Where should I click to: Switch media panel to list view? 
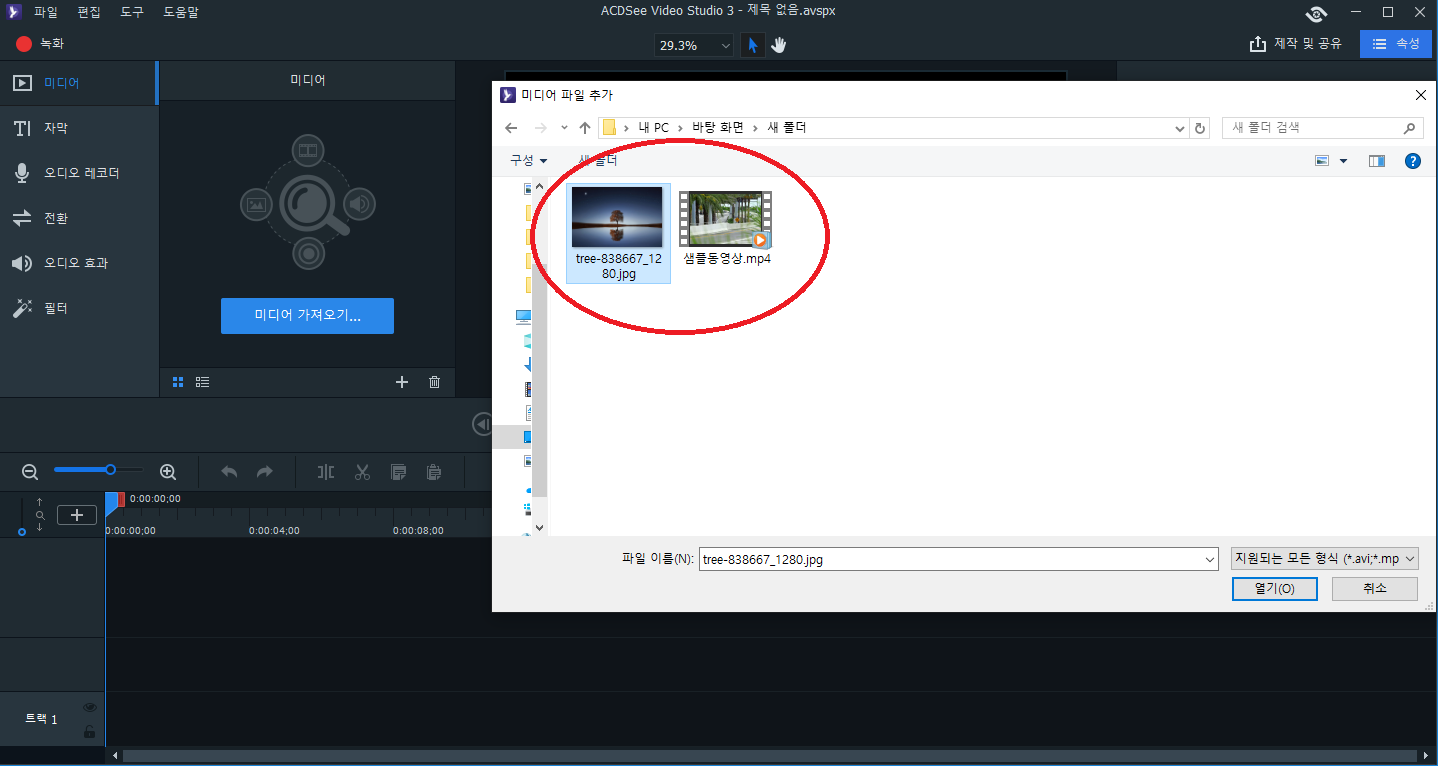203,382
